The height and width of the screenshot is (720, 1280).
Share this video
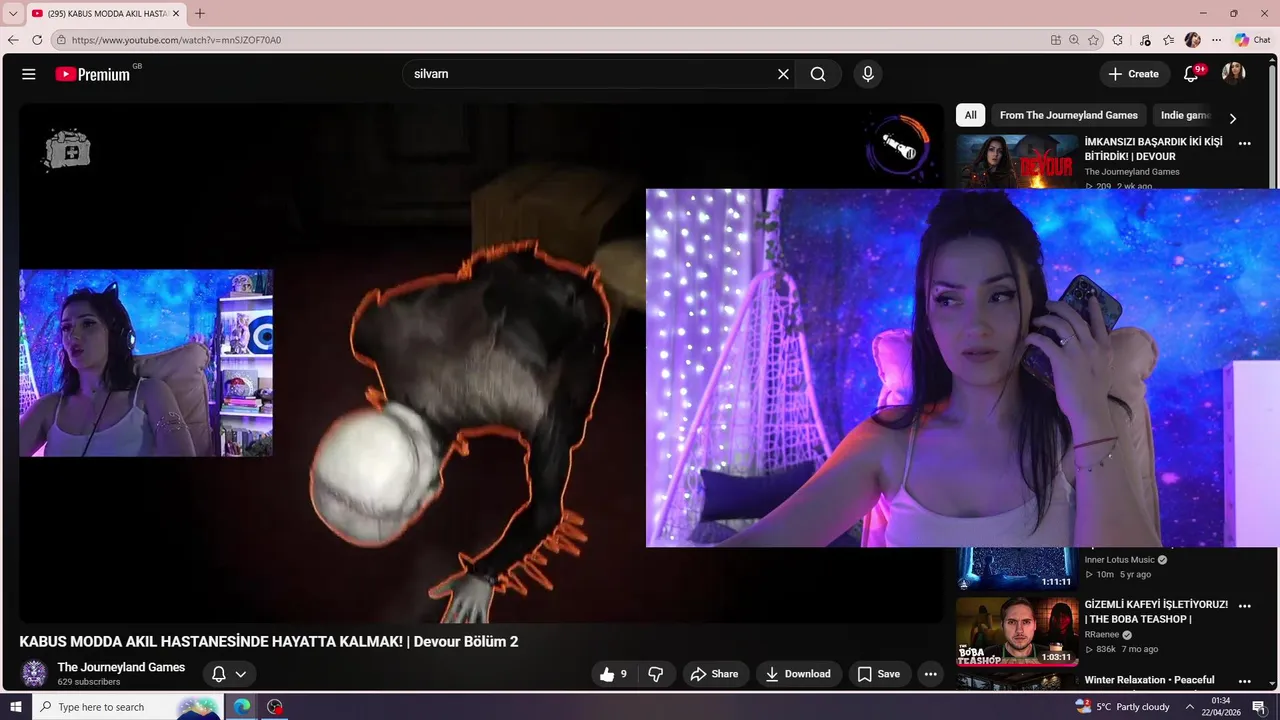click(x=714, y=674)
